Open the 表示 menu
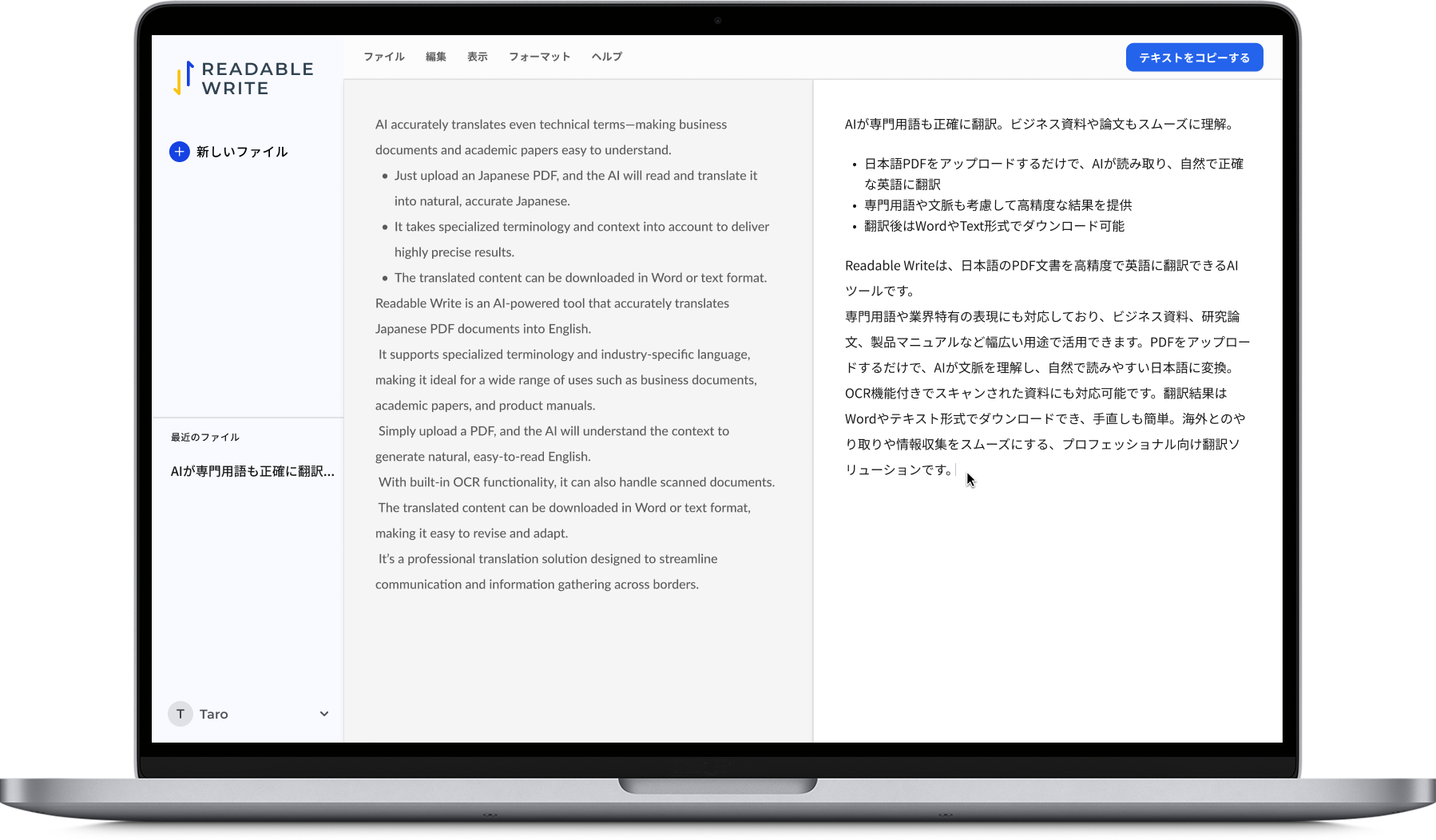 point(478,57)
